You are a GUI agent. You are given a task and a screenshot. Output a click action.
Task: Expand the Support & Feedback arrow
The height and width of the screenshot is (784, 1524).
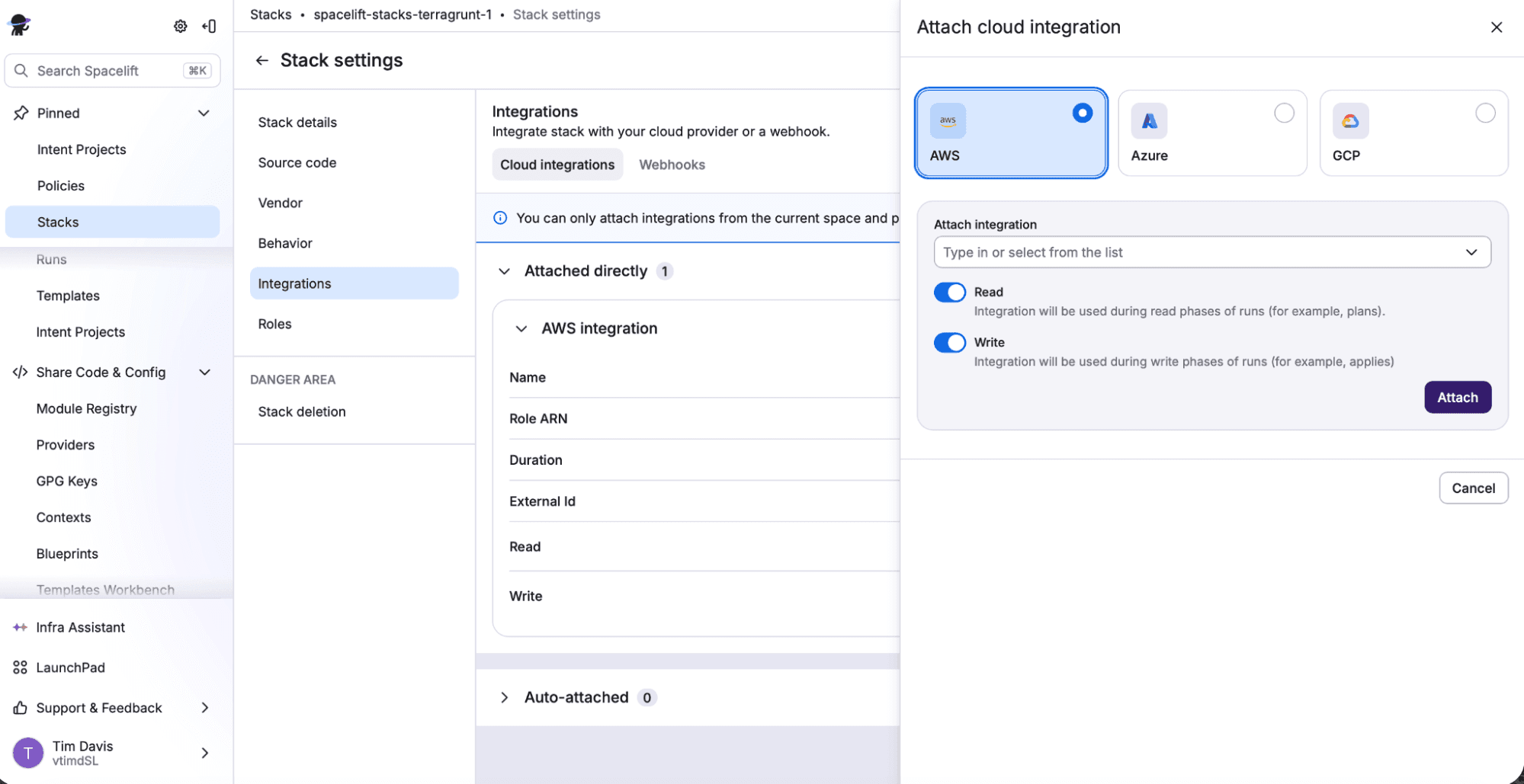pos(204,708)
